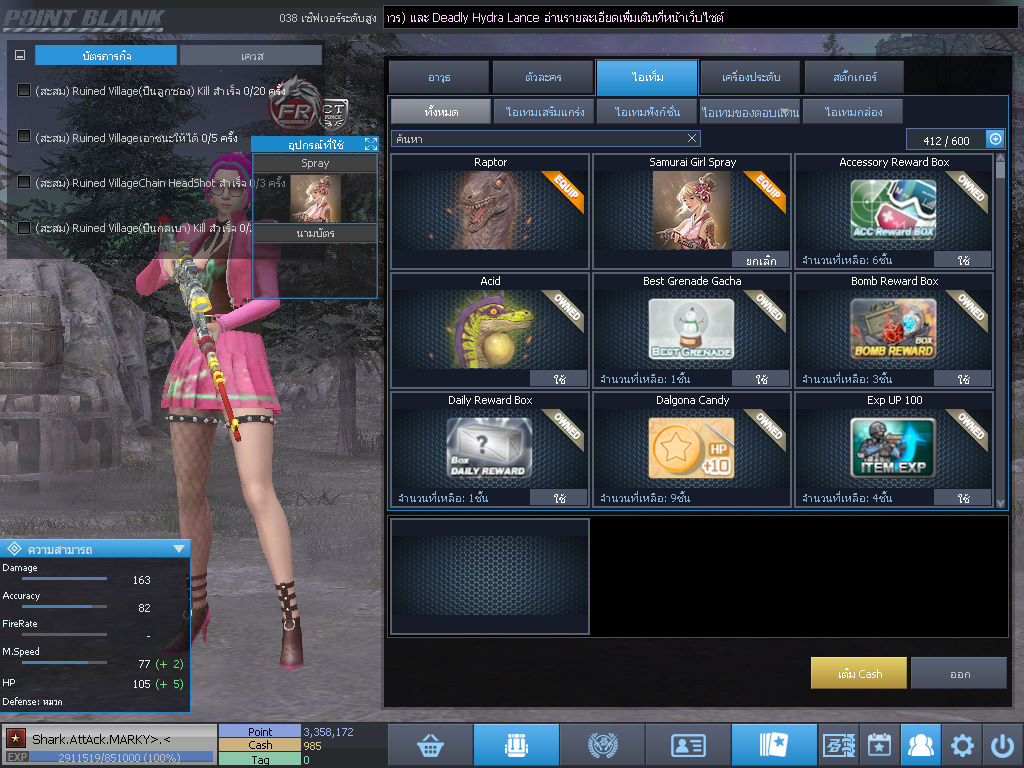Click the Point value 3,358,172
1024x768 pixels.
328,732
